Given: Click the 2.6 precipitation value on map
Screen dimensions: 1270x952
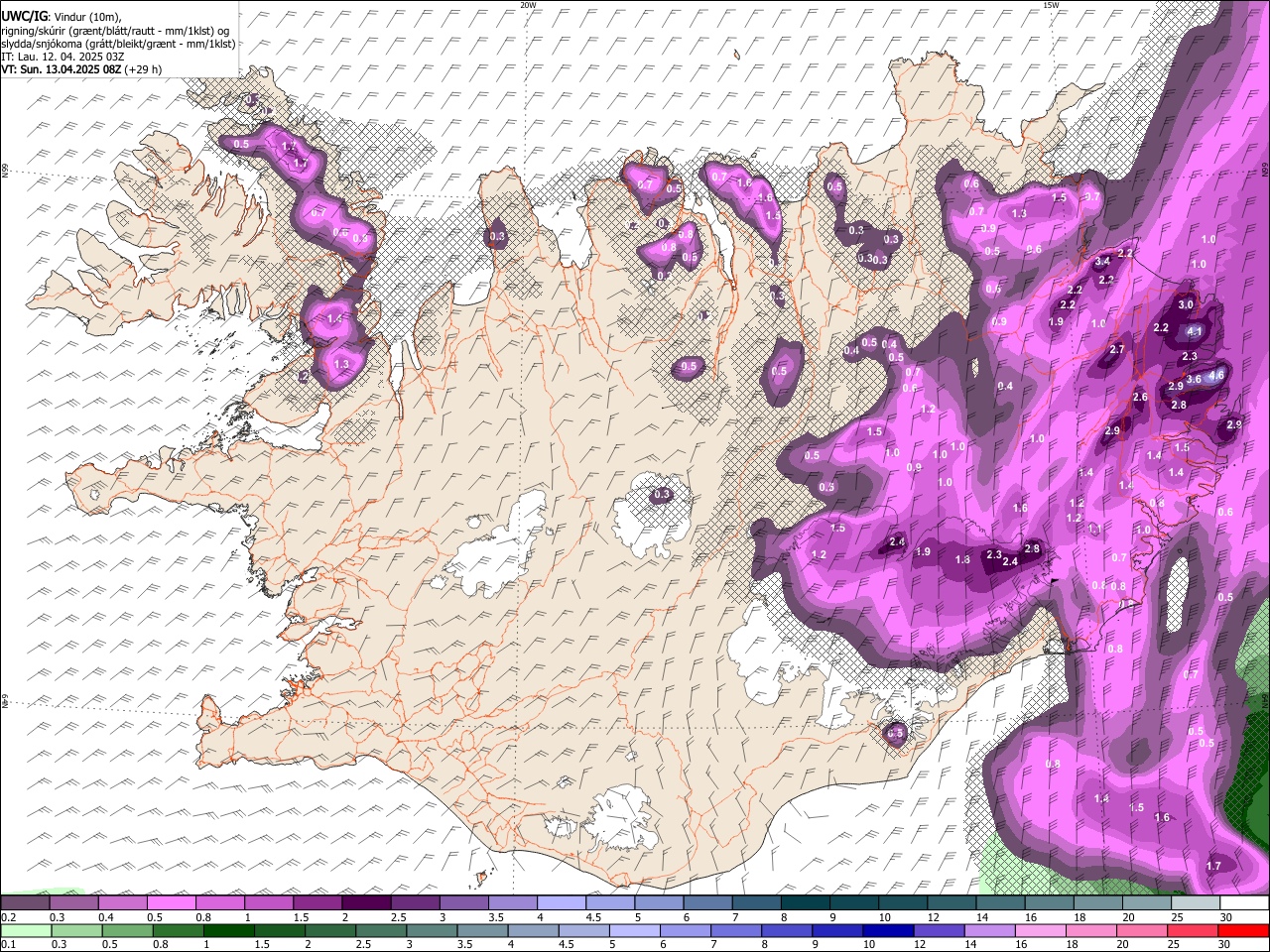Looking at the screenshot, I should click(x=1140, y=397).
